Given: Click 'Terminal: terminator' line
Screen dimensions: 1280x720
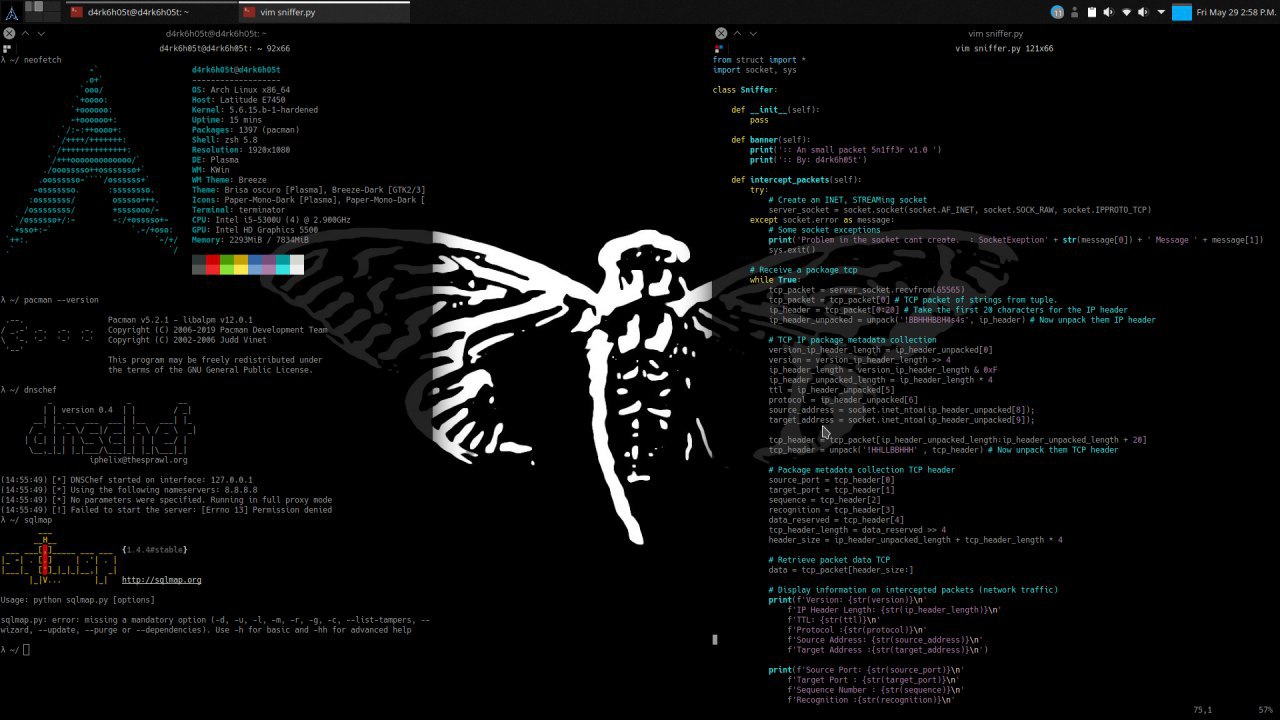Looking at the screenshot, I should coord(238,210).
